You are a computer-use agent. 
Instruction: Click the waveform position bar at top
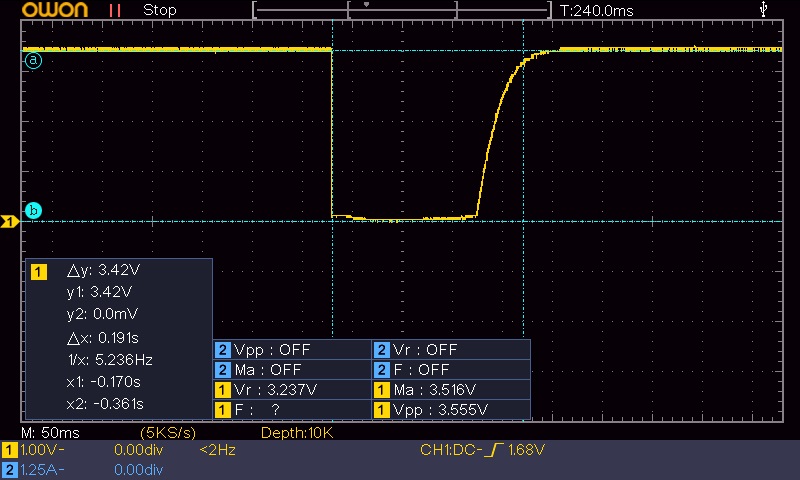[402, 10]
